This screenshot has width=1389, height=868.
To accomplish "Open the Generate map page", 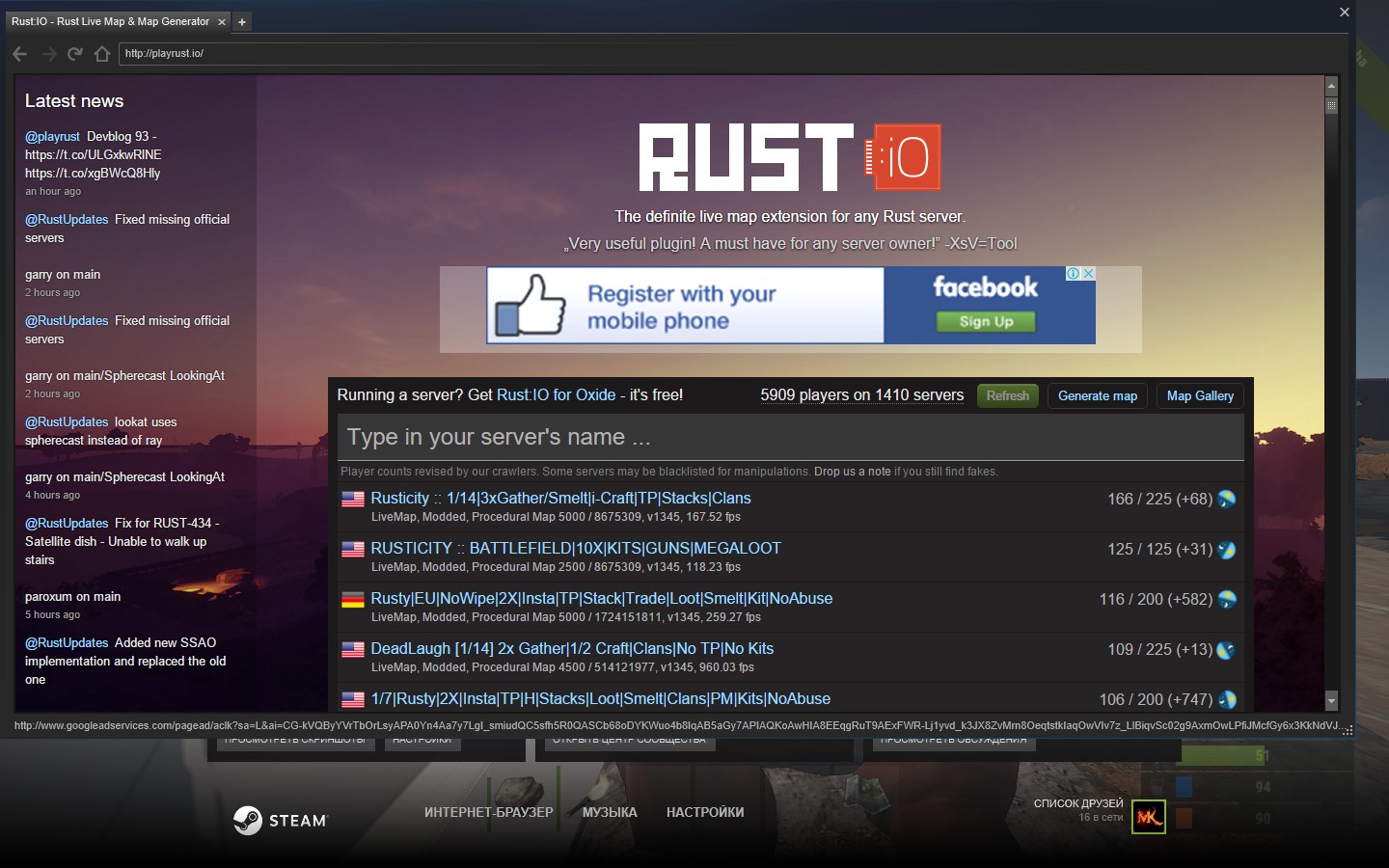I will tap(1098, 395).
